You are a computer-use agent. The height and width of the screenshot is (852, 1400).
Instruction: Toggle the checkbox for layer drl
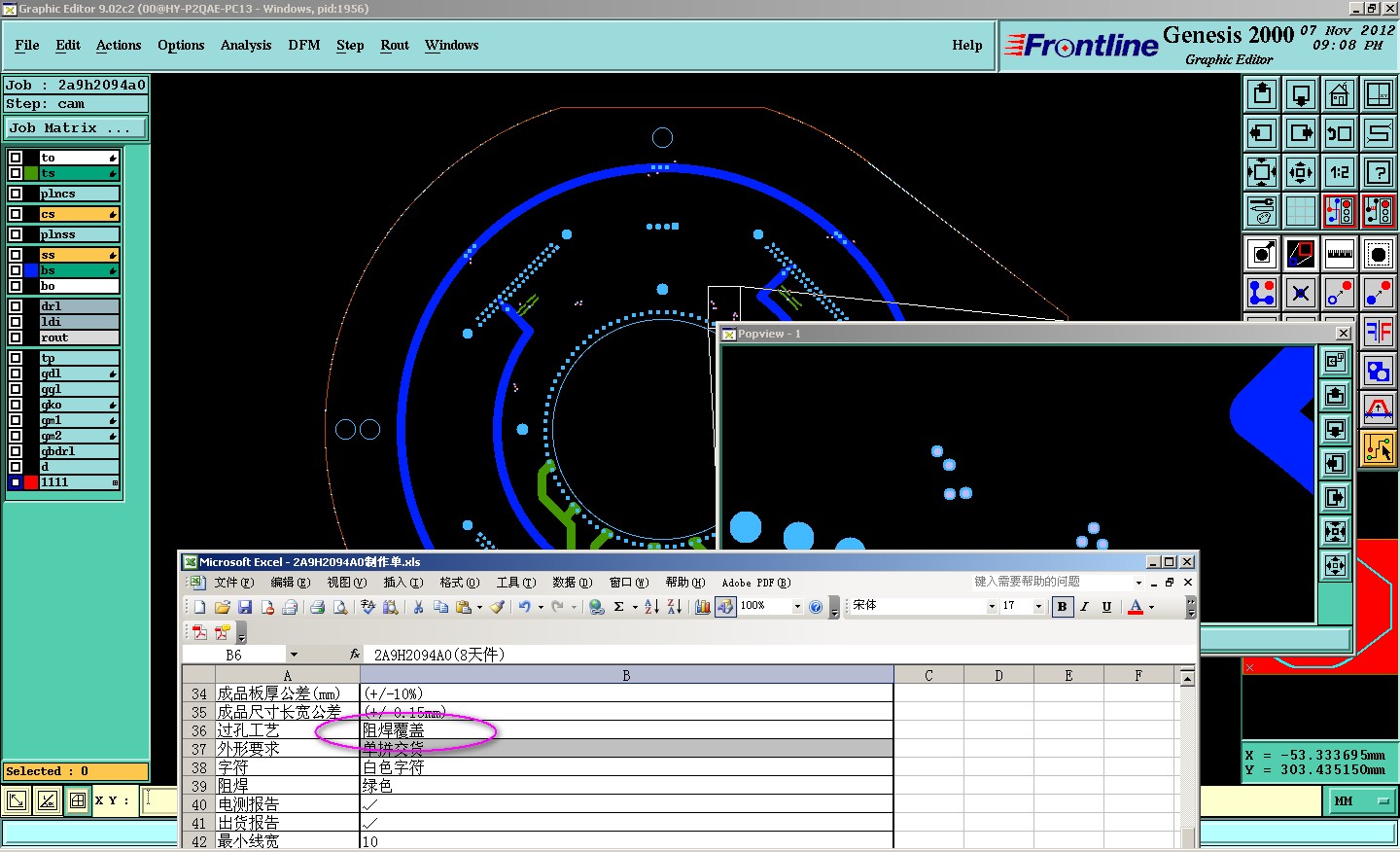[x=16, y=306]
